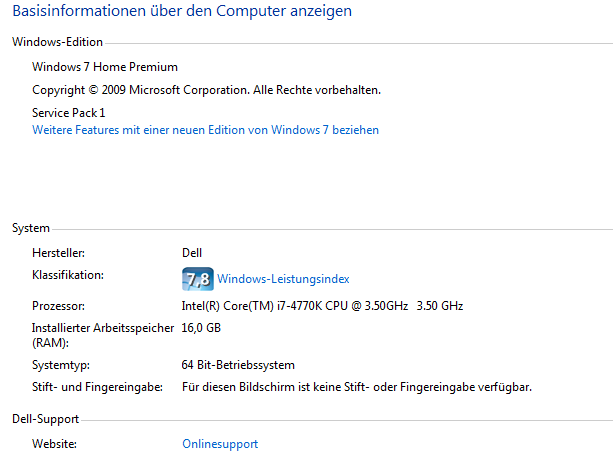The width and height of the screenshot is (613, 452).
Task: Click the Intel Core i7-4770K processor text
Action: 322,305
